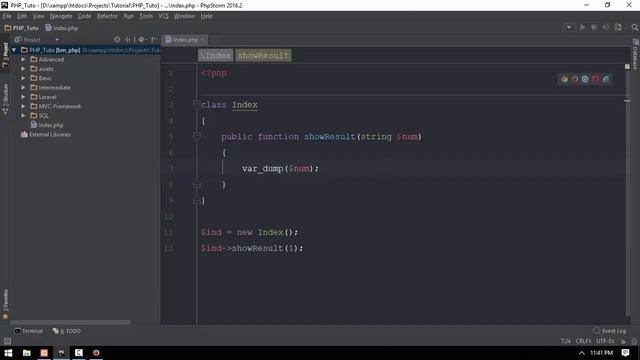
Task: Expand the assets folder
Action: tap(23, 69)
